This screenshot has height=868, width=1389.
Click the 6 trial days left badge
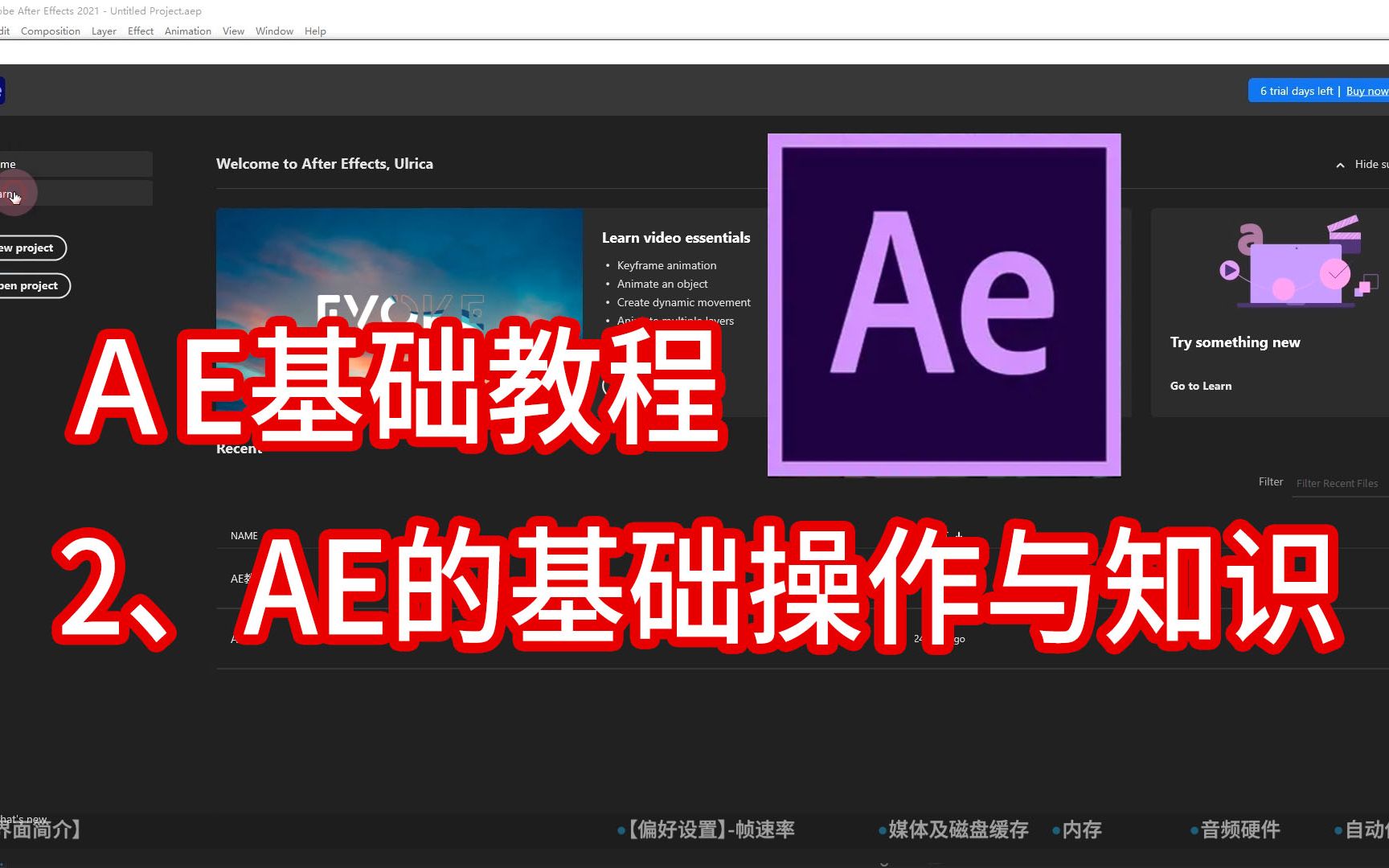(x=1295, y=91)
